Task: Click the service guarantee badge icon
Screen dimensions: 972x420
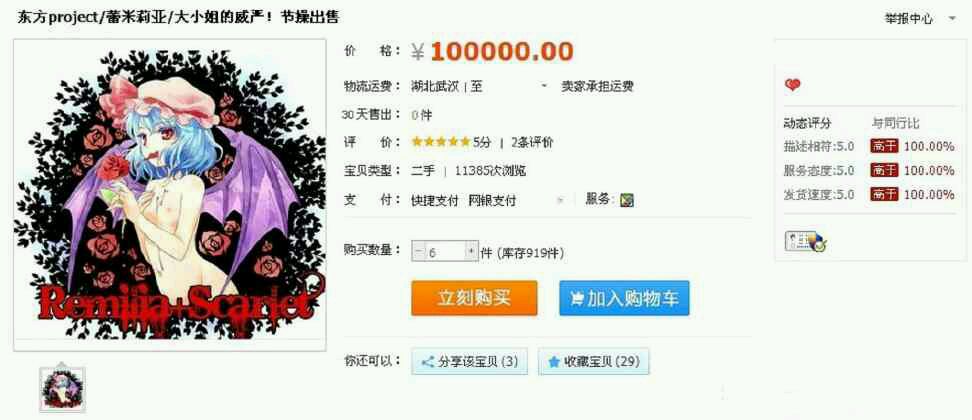Action: pos(627,200)
